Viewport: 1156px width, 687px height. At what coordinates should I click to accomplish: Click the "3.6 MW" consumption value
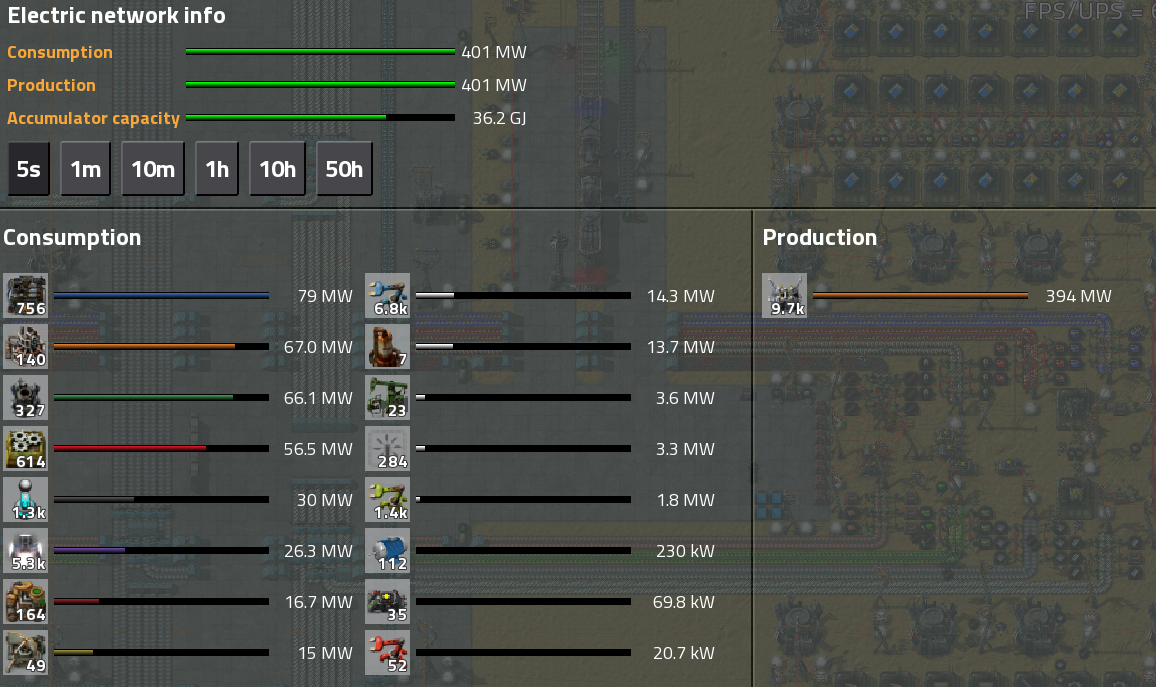click(x=685, y=398)
